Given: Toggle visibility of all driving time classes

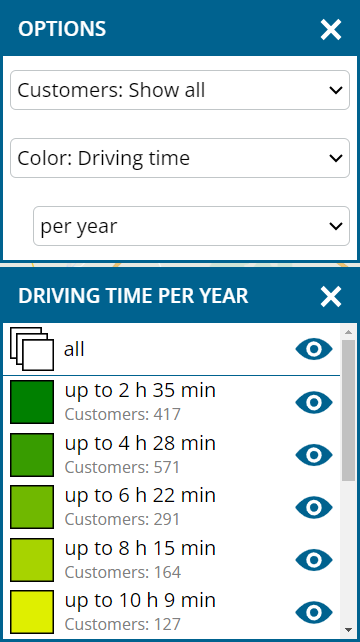Looking at the screenshot, I should click(x=314, y=349).
